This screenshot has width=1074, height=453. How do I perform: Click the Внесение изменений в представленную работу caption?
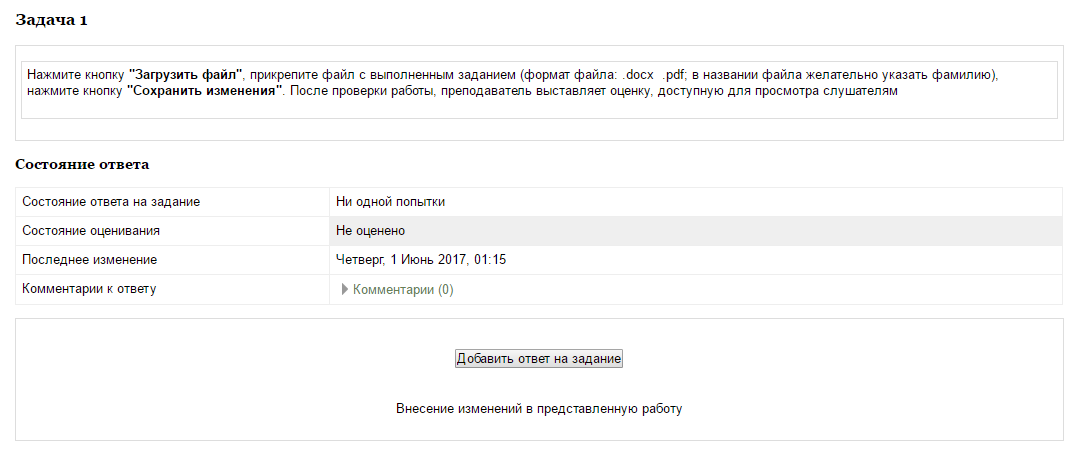pyautogui.click(x=539, y=409)
